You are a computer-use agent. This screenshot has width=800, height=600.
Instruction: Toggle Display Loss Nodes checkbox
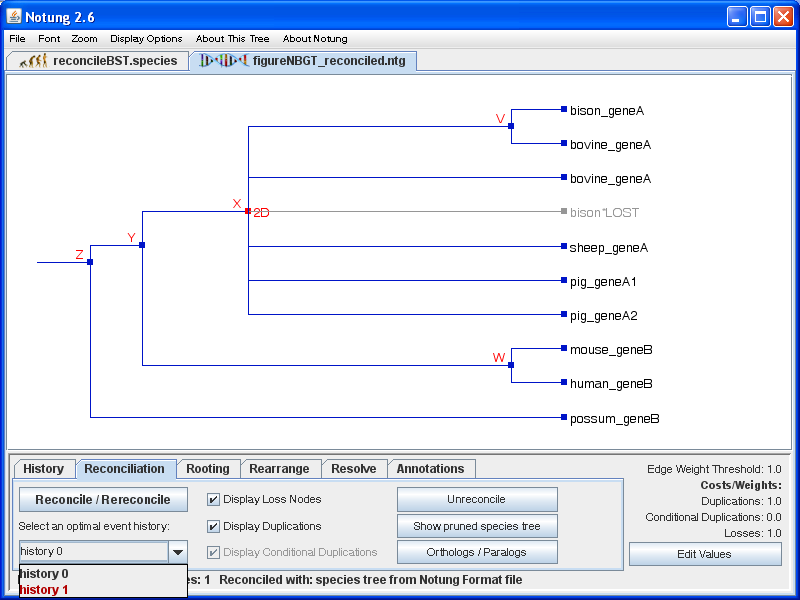213,499
